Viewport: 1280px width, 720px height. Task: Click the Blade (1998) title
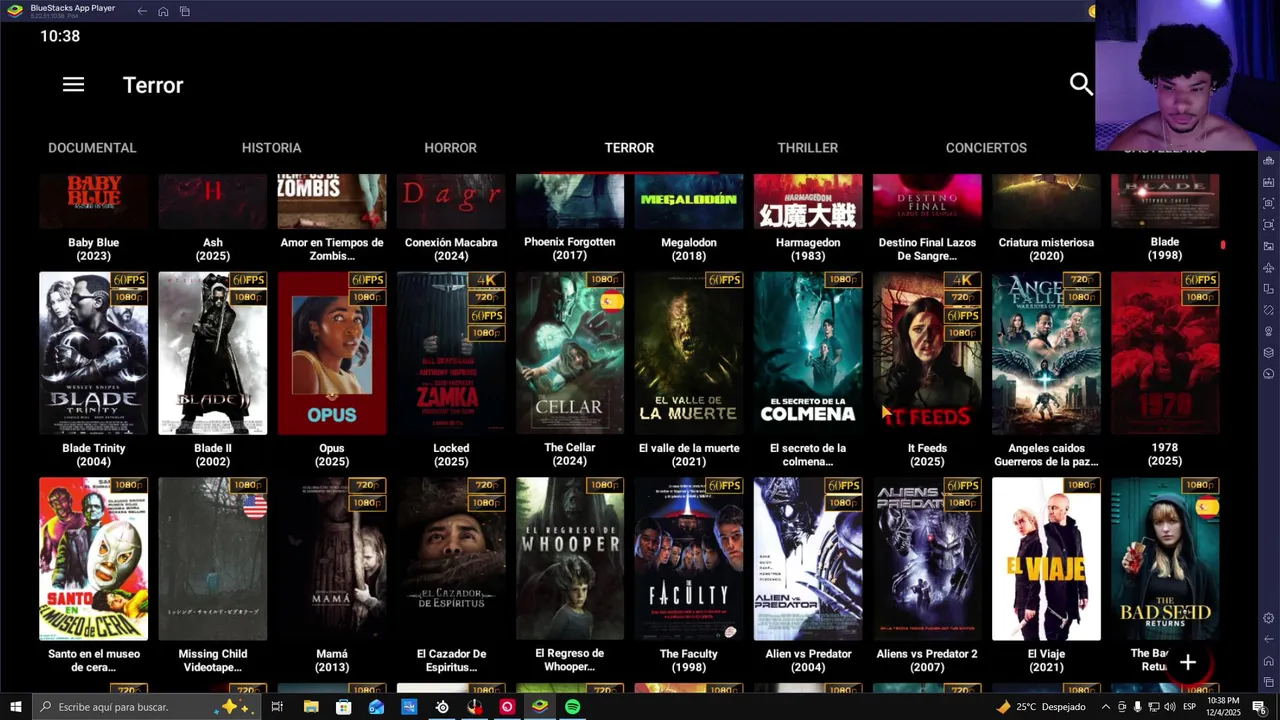click(x=1165, y=248)
